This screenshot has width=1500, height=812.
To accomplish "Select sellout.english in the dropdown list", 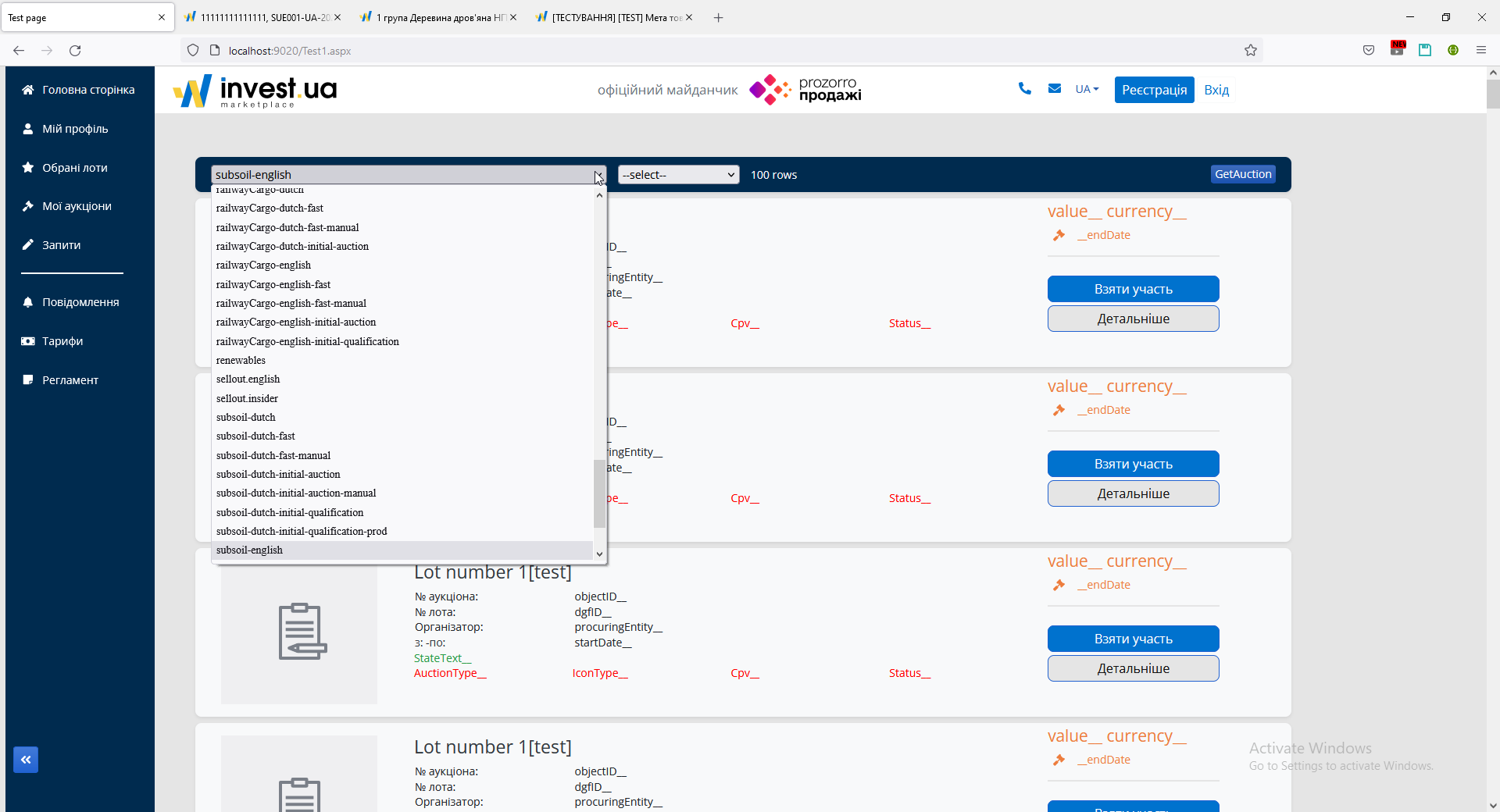I will (x=402, y=379).
